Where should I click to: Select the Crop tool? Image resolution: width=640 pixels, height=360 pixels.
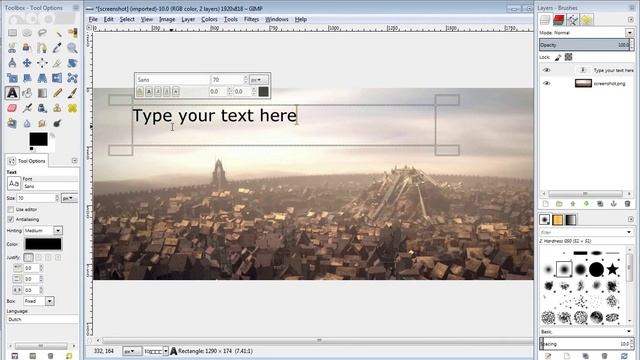click(57, 63)
